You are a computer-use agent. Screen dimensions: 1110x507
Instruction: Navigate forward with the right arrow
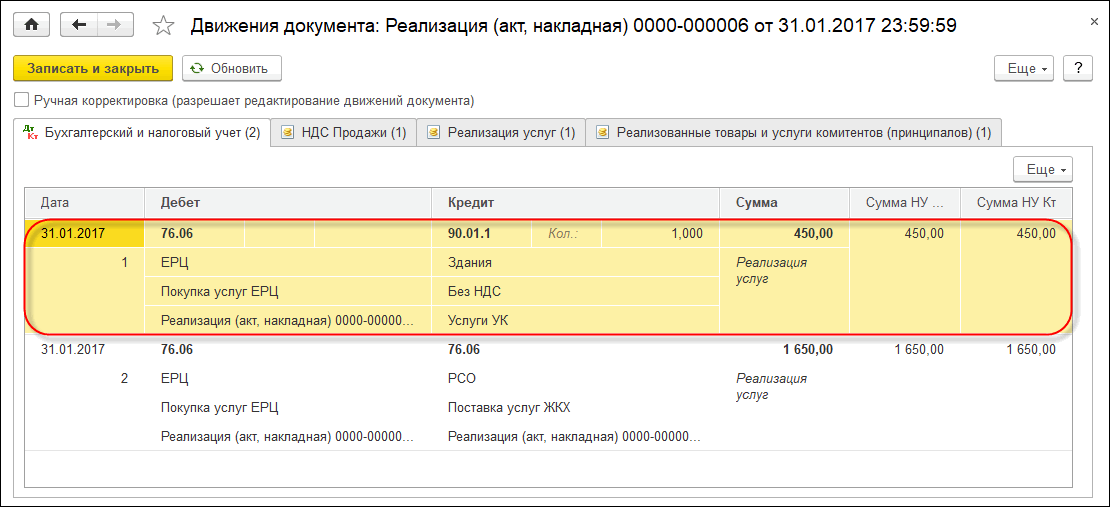tap(114, 25)
